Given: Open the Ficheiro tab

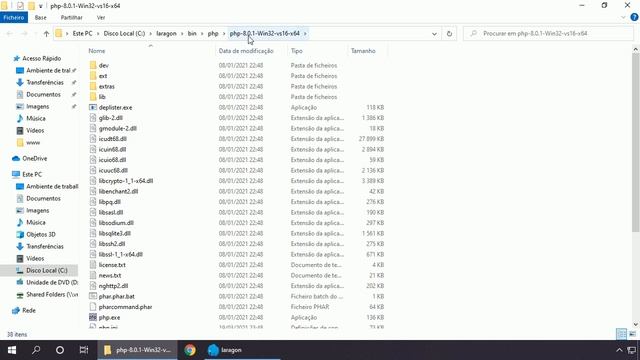Looking at the screenshot, I should tap(14, 18).
